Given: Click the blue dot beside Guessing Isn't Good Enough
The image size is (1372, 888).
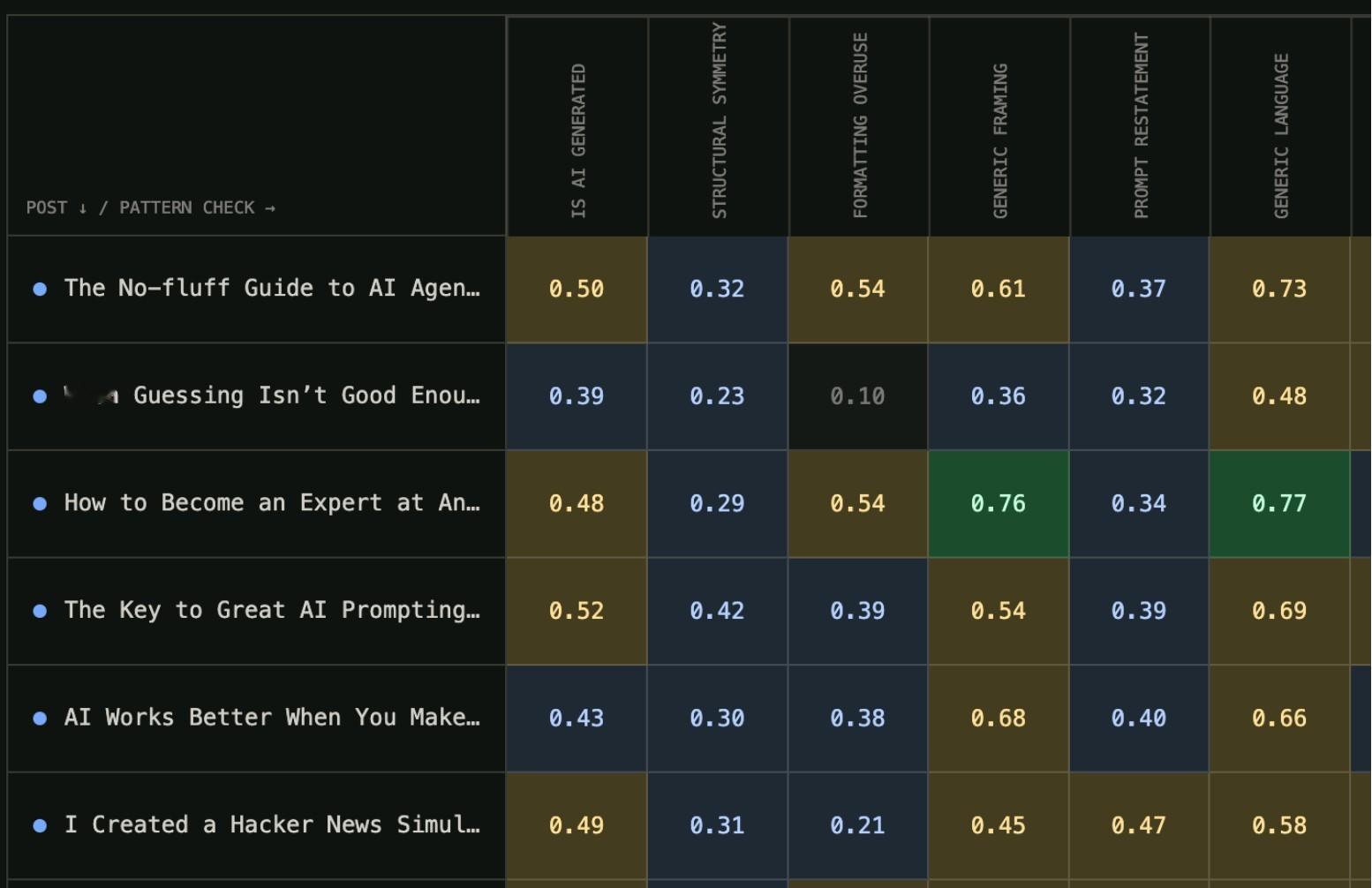Looking at the screenshot, I should (40, 396).
